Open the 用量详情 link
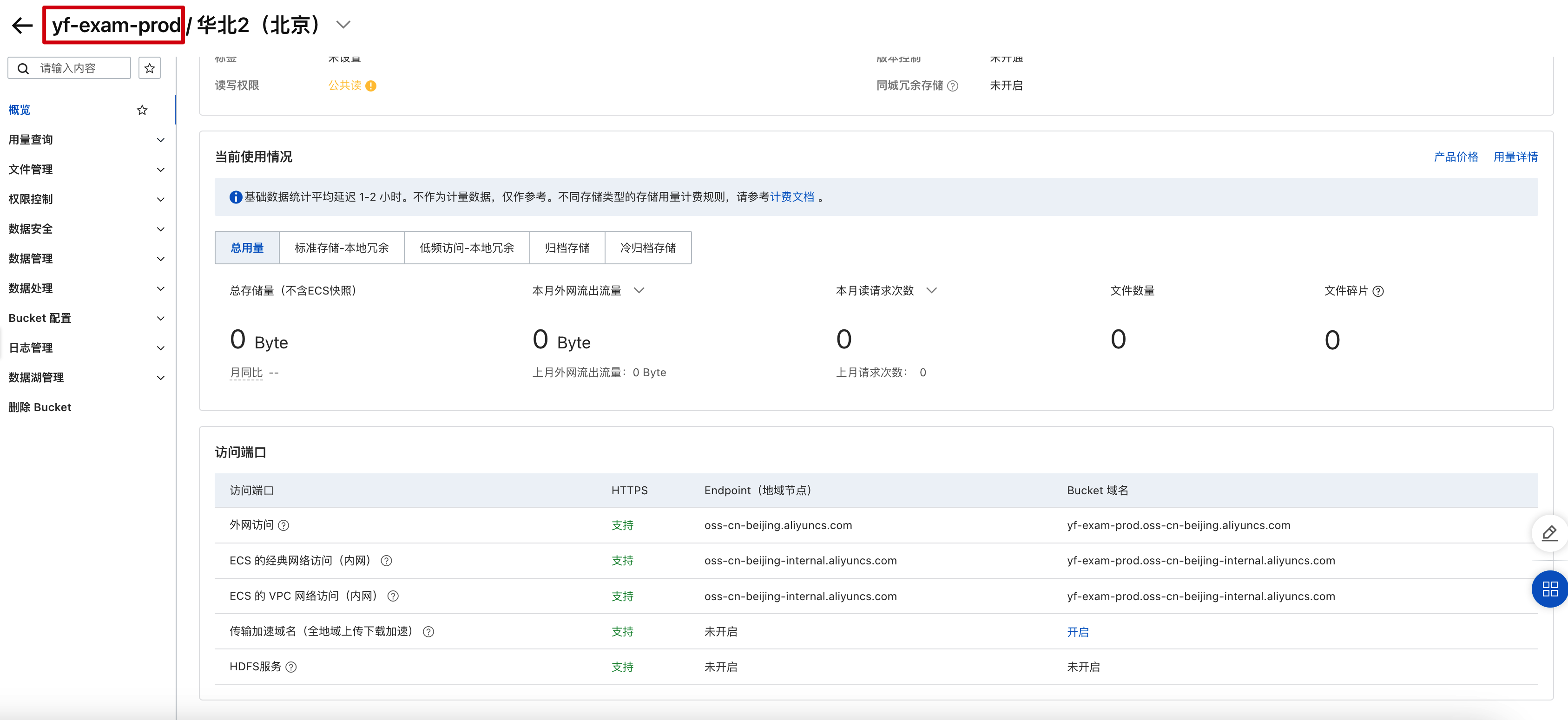The height and width of the screenshot is (720, 1568). click(1515, 157)
